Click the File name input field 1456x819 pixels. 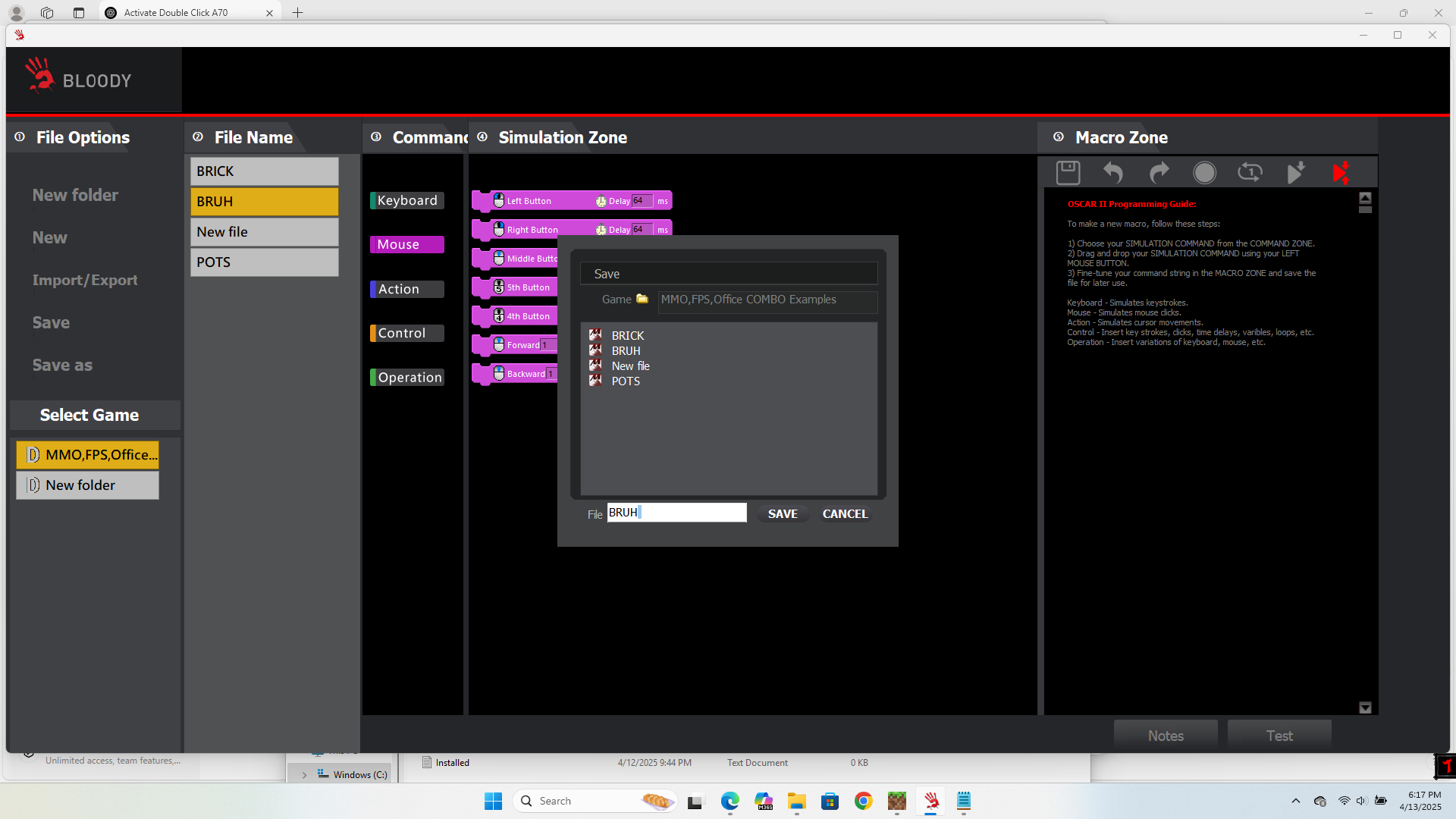676,513
